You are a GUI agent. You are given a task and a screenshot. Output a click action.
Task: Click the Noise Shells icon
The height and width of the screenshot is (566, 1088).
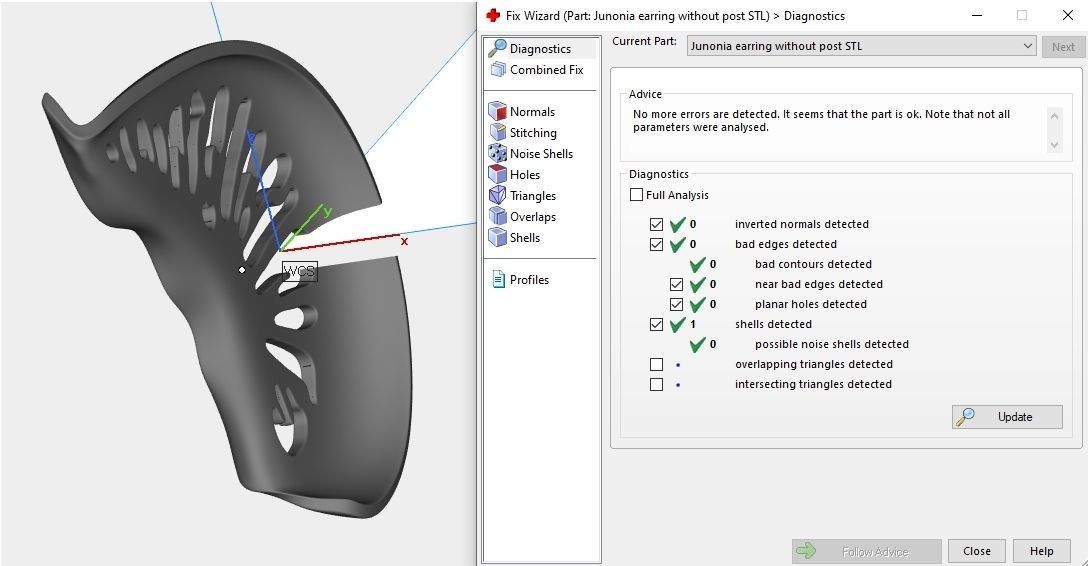[498, 153]
